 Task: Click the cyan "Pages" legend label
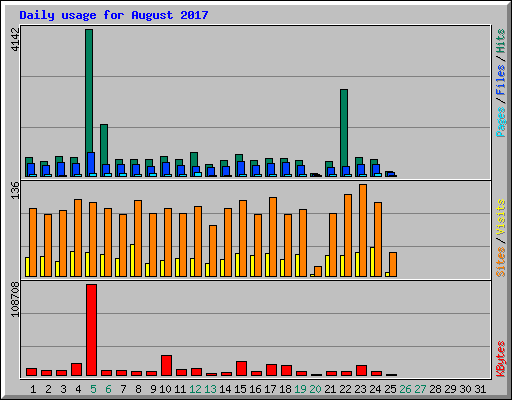pos(501,122)
